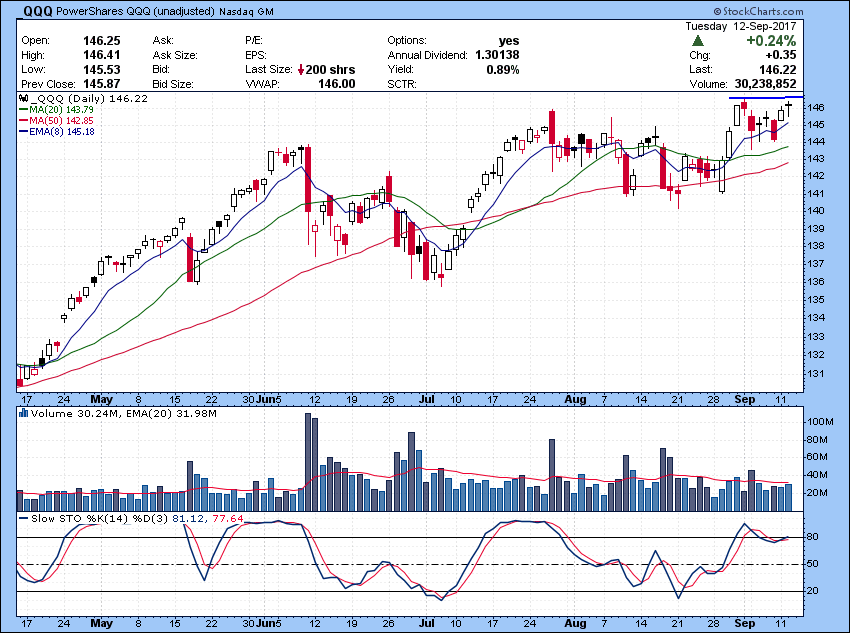Click the candlestick chart-type icon beside _QQQ (Daily)
850x633 pixels.
[x=23, y=99]
